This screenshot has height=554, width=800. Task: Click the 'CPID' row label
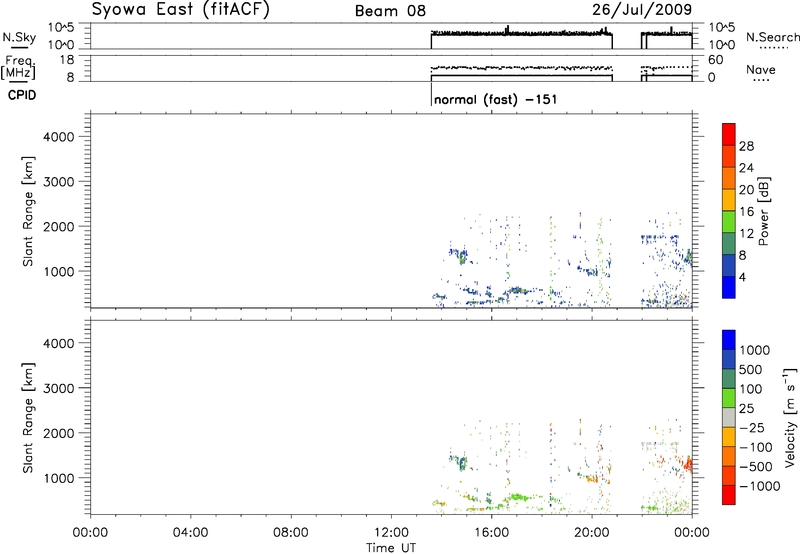22,95
